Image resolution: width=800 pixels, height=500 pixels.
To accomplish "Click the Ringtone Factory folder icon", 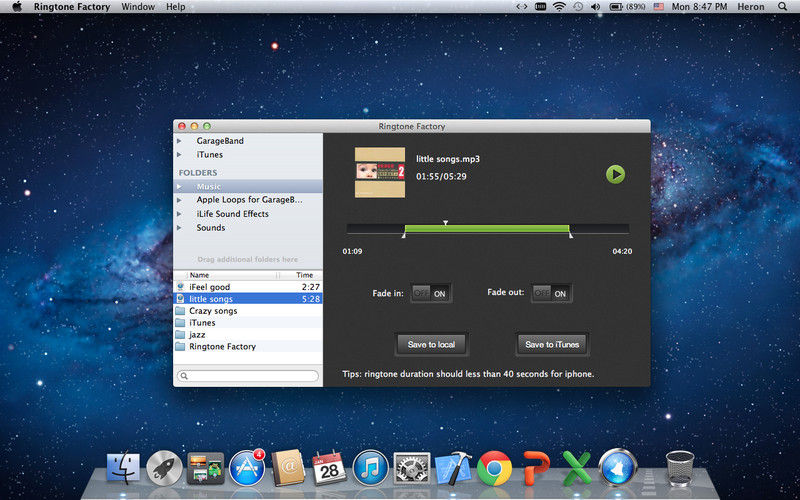I will (180, 346).
